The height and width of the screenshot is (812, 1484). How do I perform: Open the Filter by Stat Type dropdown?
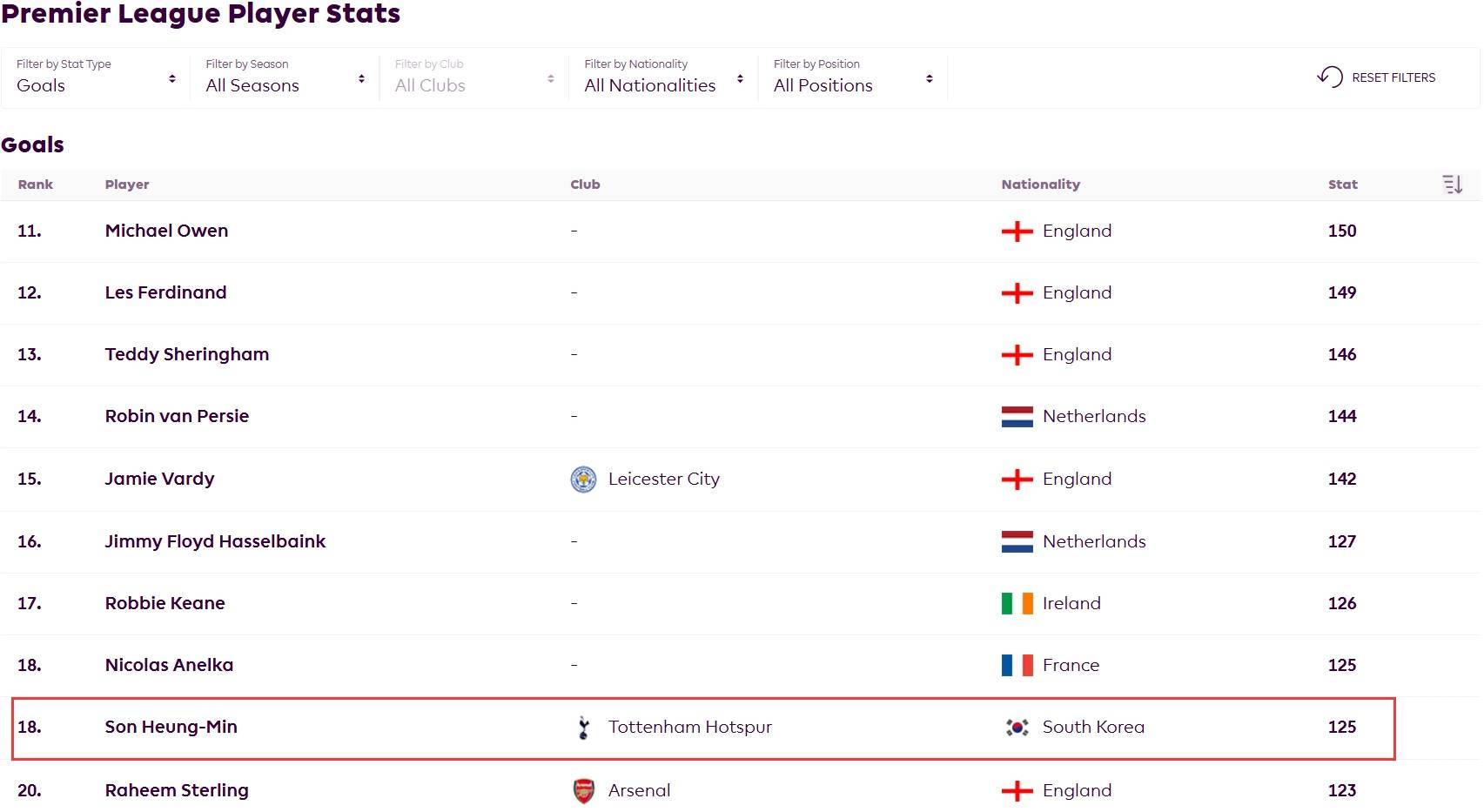pos(96,77)
